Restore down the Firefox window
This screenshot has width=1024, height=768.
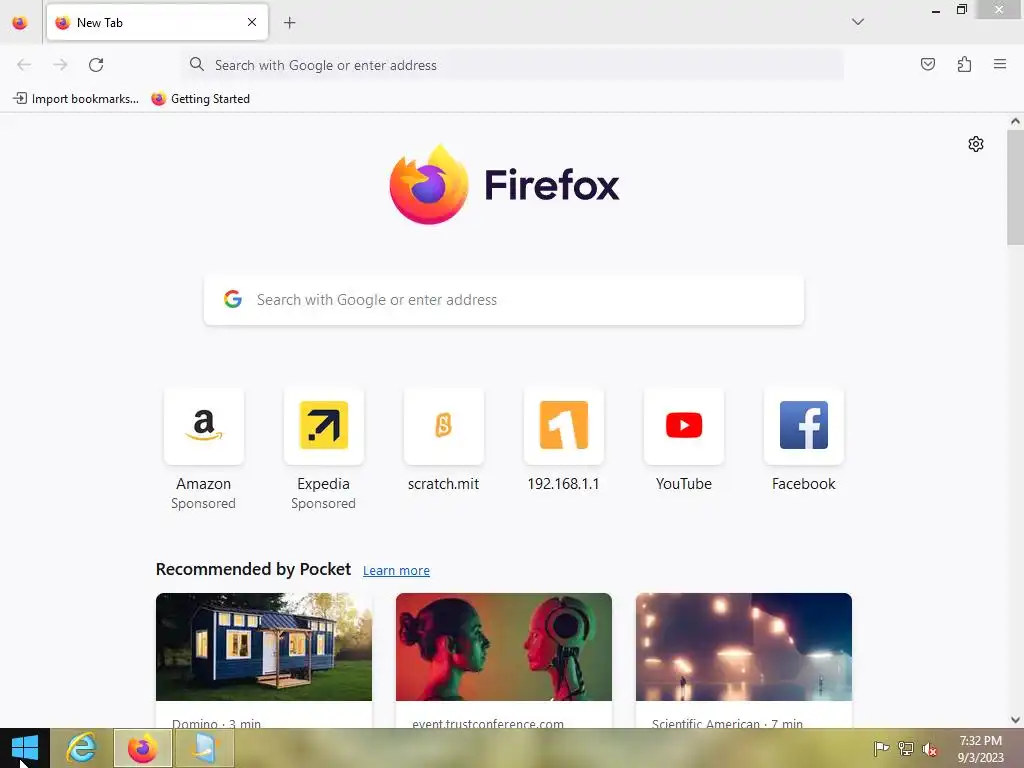[961, 9]
